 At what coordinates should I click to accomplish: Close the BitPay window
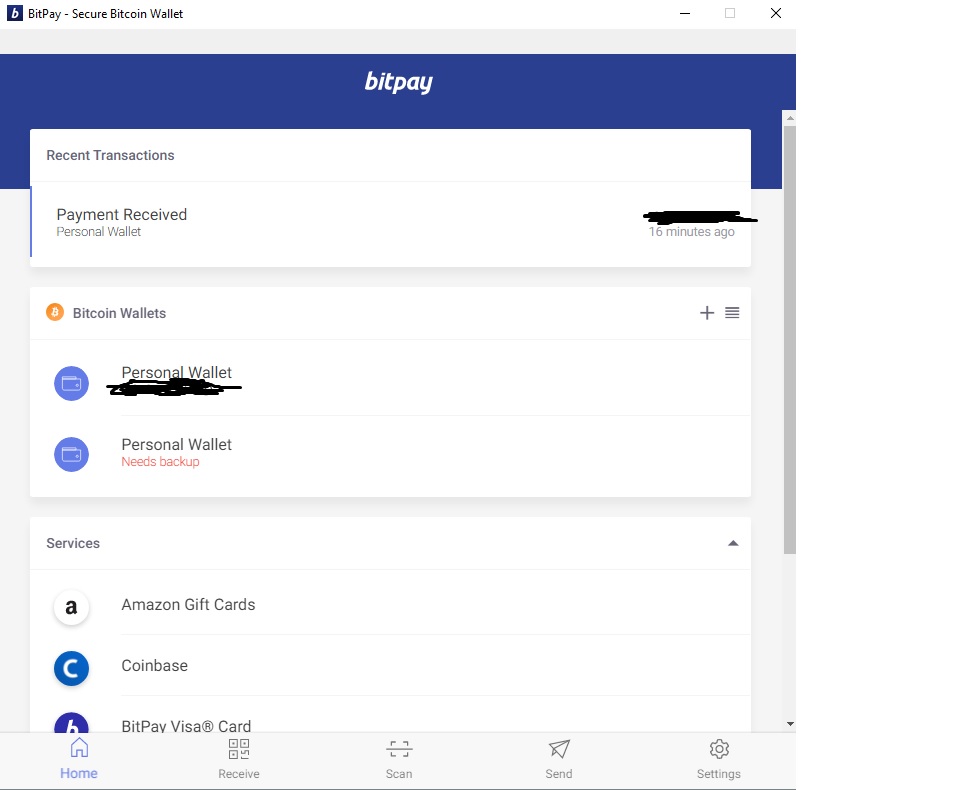776,13
